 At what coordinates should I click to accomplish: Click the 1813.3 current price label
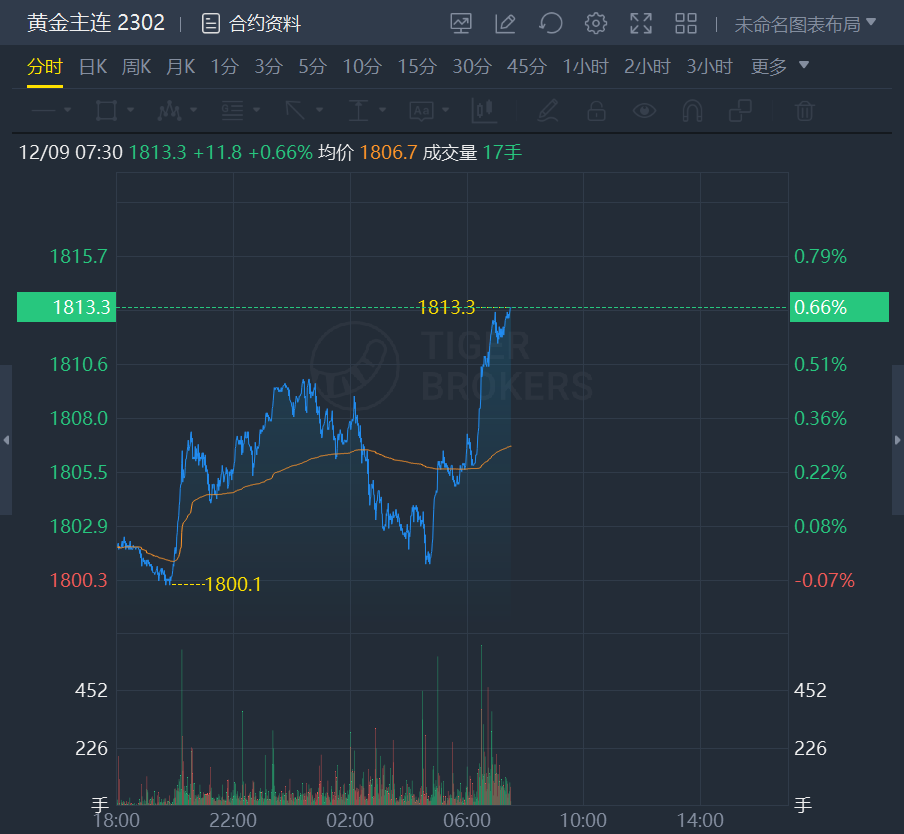pos(66,307)
